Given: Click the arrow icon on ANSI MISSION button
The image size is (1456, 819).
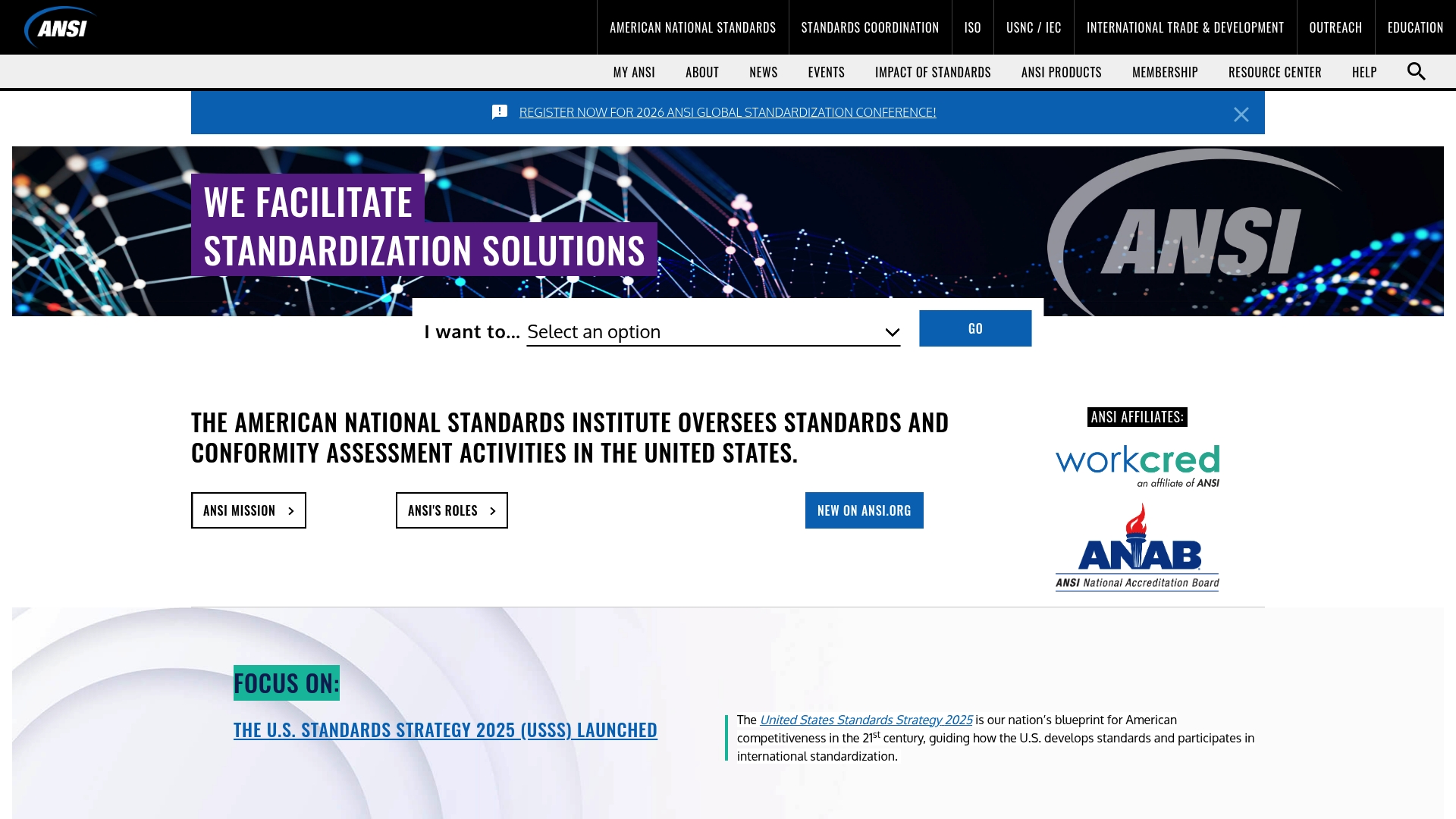Looking at the screenshot, I should click(x=290, y=510).
